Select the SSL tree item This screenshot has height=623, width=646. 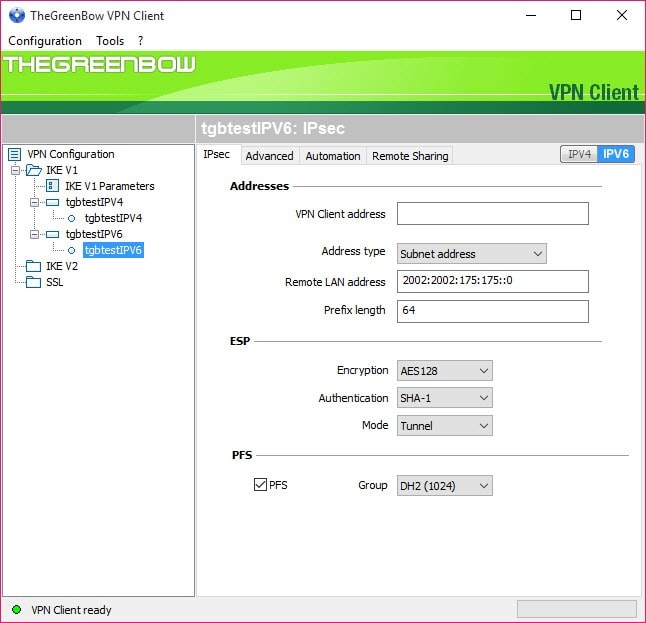(x=54, y=282)
